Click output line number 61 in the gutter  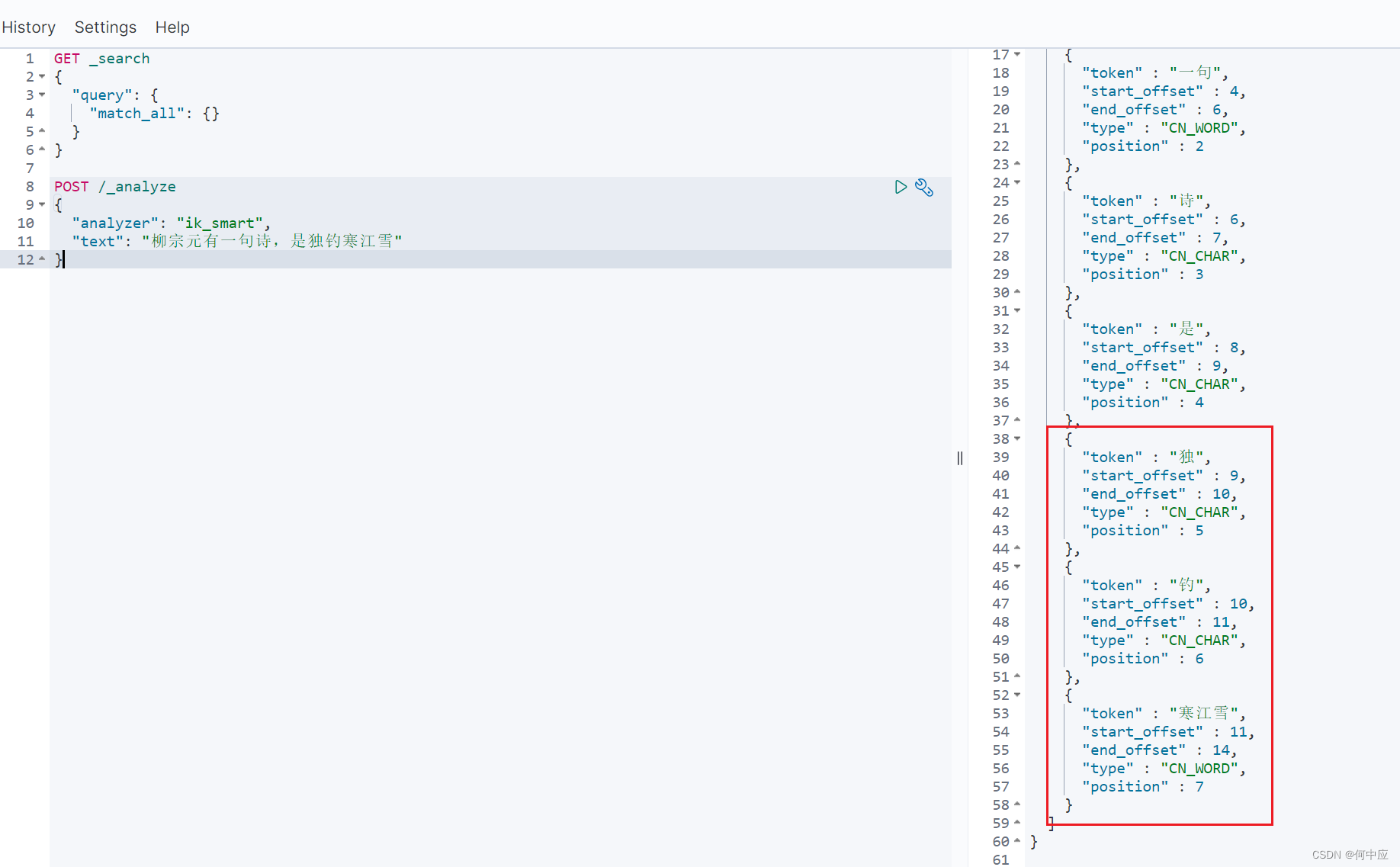[1000, 859]
